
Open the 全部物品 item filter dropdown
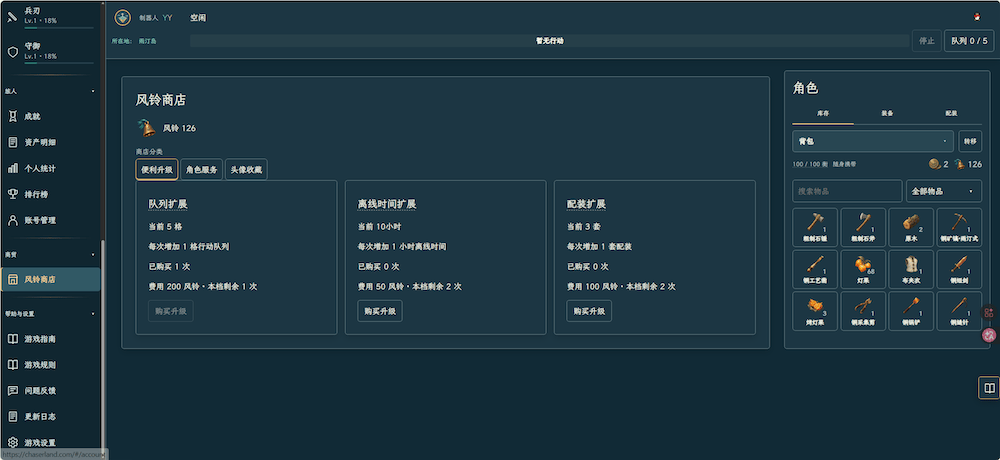click(944, 191)
